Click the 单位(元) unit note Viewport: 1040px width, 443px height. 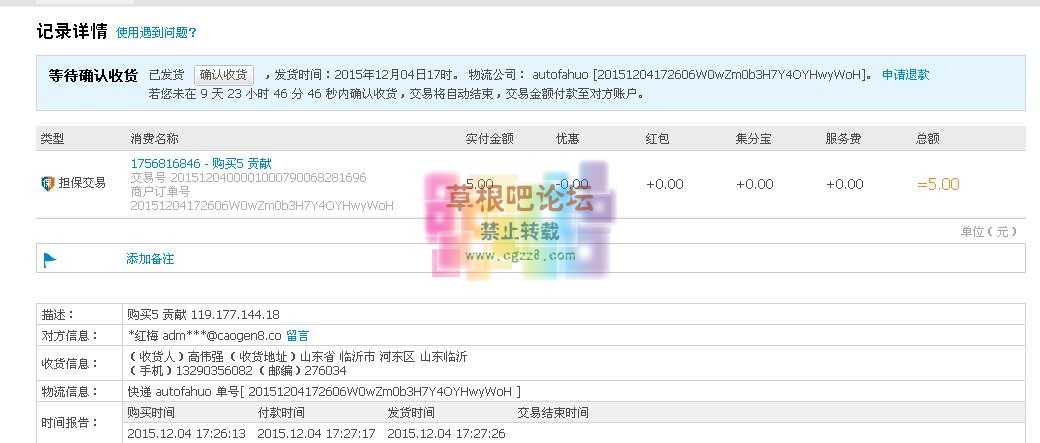point(988,231)
